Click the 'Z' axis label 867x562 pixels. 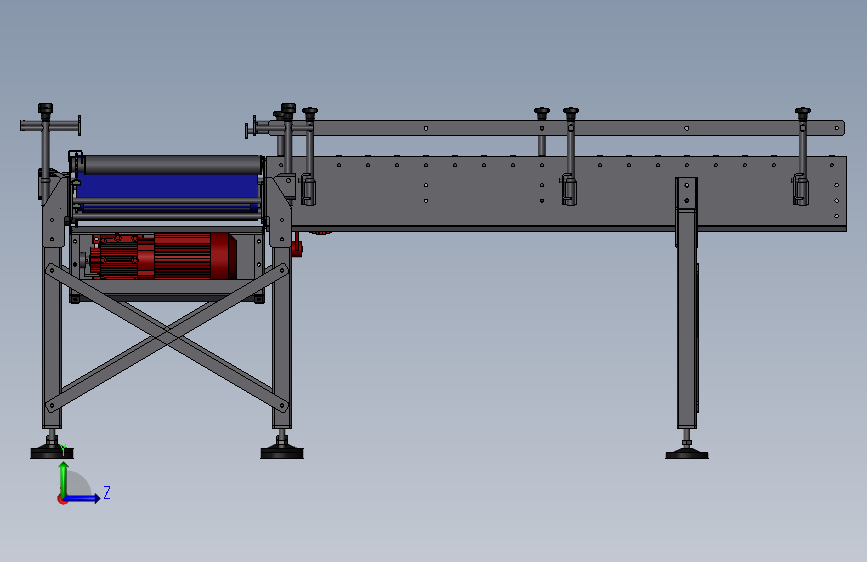[x=107, y=492]
